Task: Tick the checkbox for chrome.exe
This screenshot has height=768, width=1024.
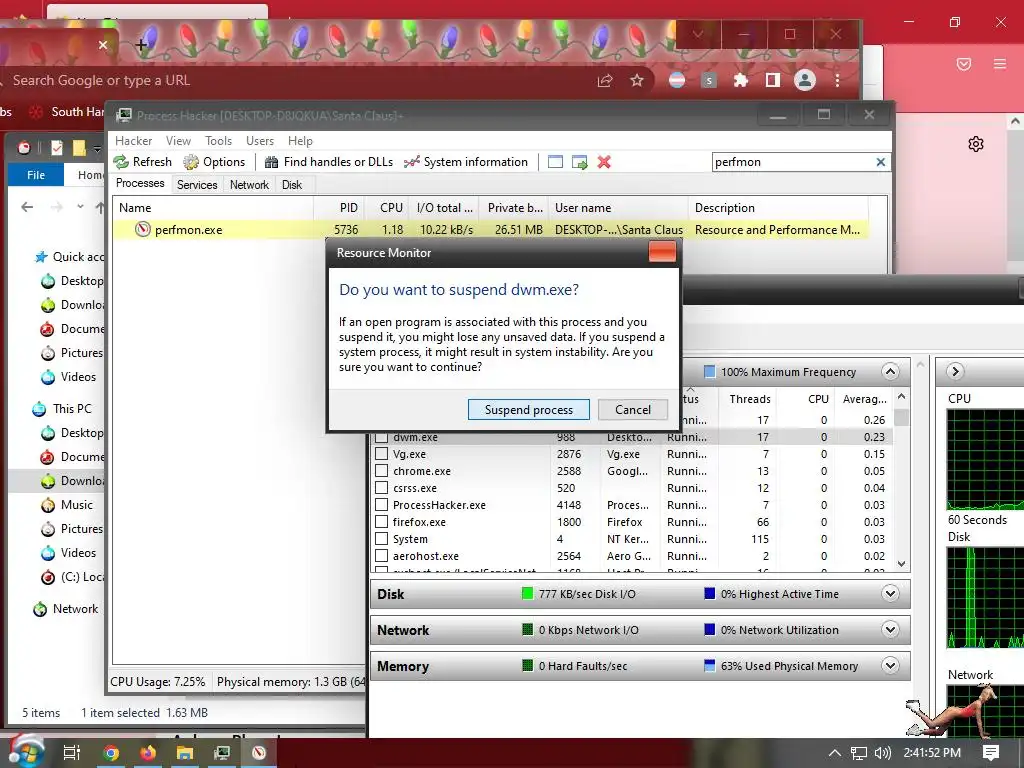Action: coord(381,471)
